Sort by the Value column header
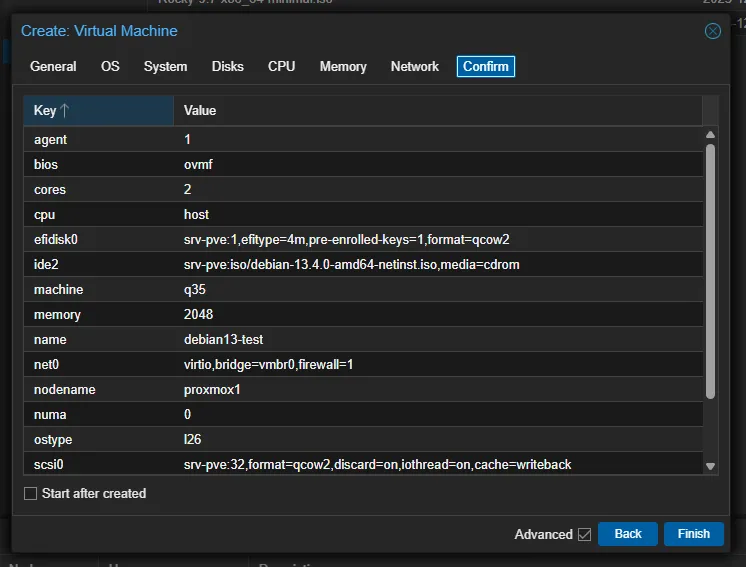746x567 pixels. 437,111
